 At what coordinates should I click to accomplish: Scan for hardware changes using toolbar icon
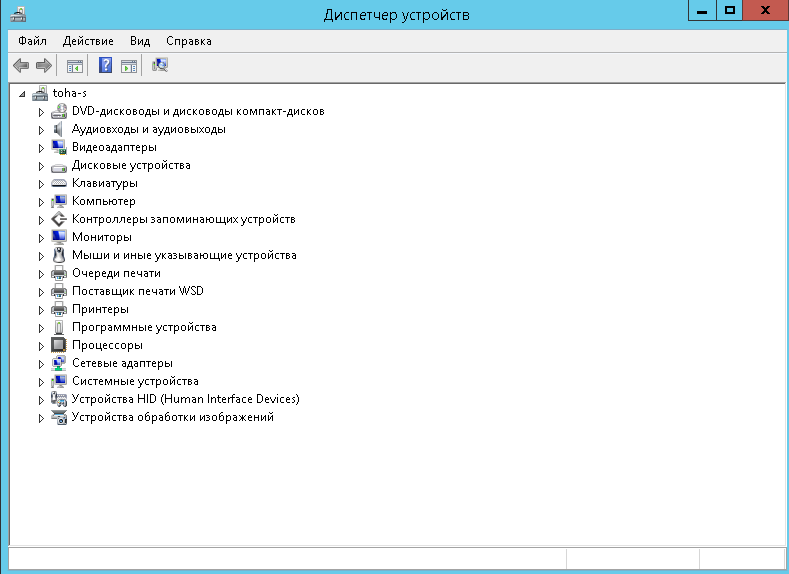pos(160,66)
